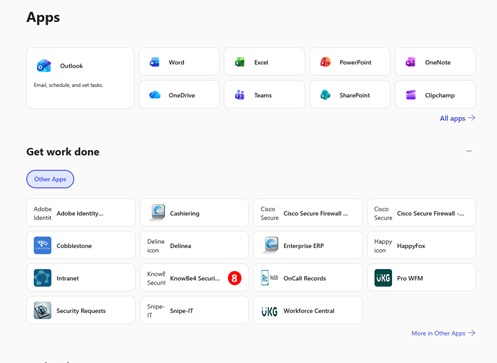Click the arrow beside More in Other Apps

[x=471, y=333]
